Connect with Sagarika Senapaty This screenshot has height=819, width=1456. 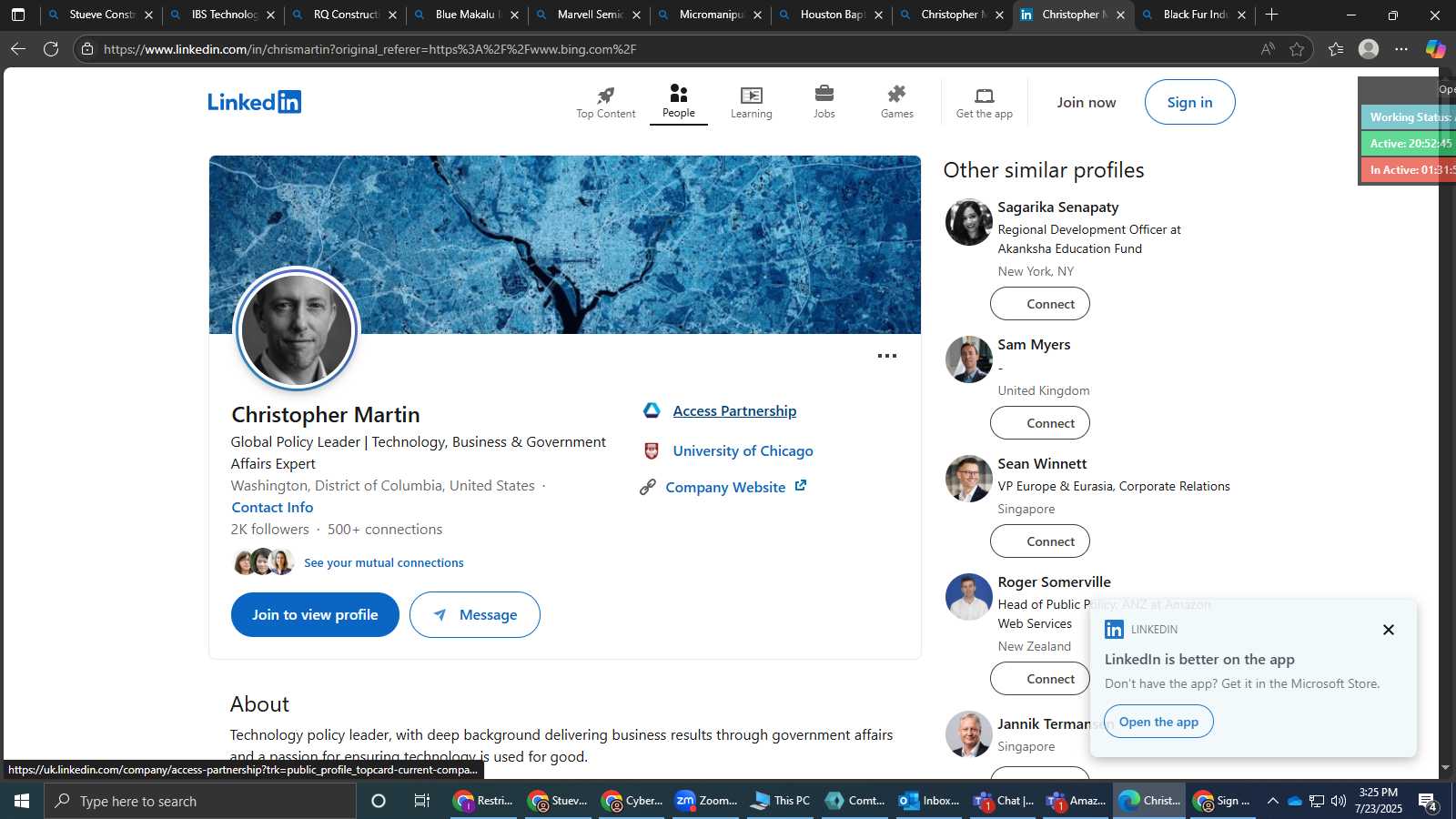tap(1040, 304)
